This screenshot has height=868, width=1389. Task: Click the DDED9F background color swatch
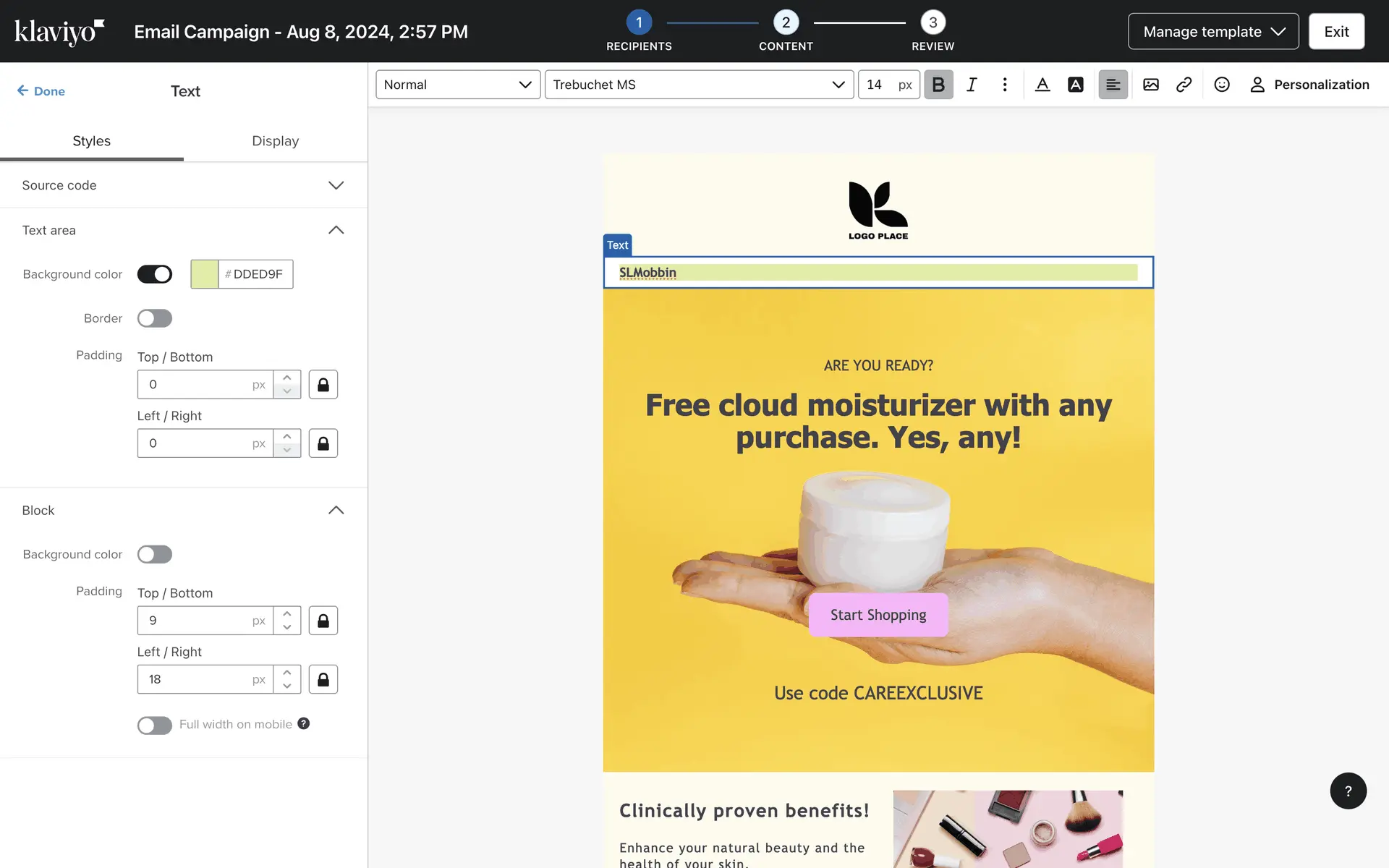click(x=205, y=274)
